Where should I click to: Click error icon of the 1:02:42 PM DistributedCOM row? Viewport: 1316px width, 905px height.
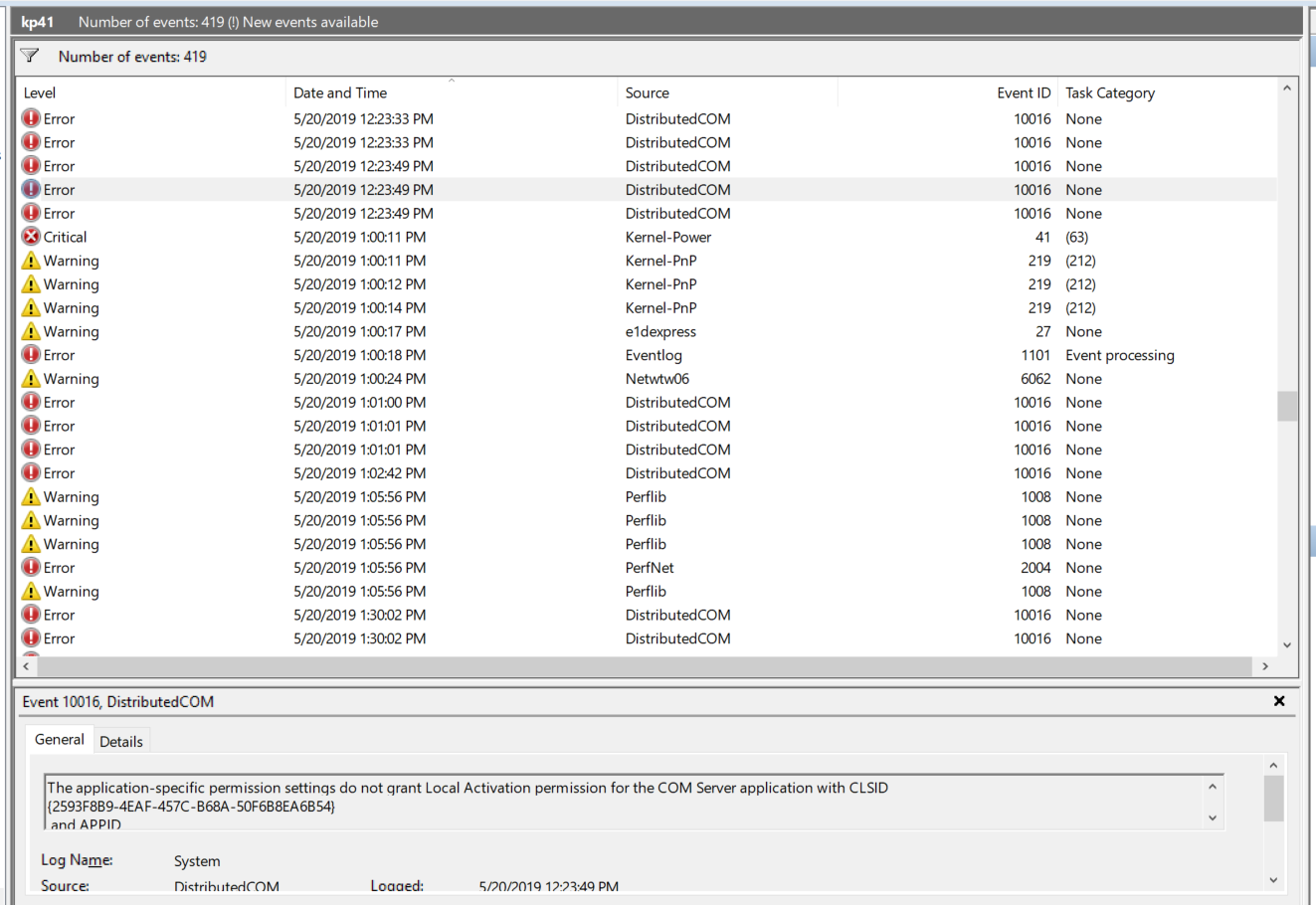click(31, 473)
